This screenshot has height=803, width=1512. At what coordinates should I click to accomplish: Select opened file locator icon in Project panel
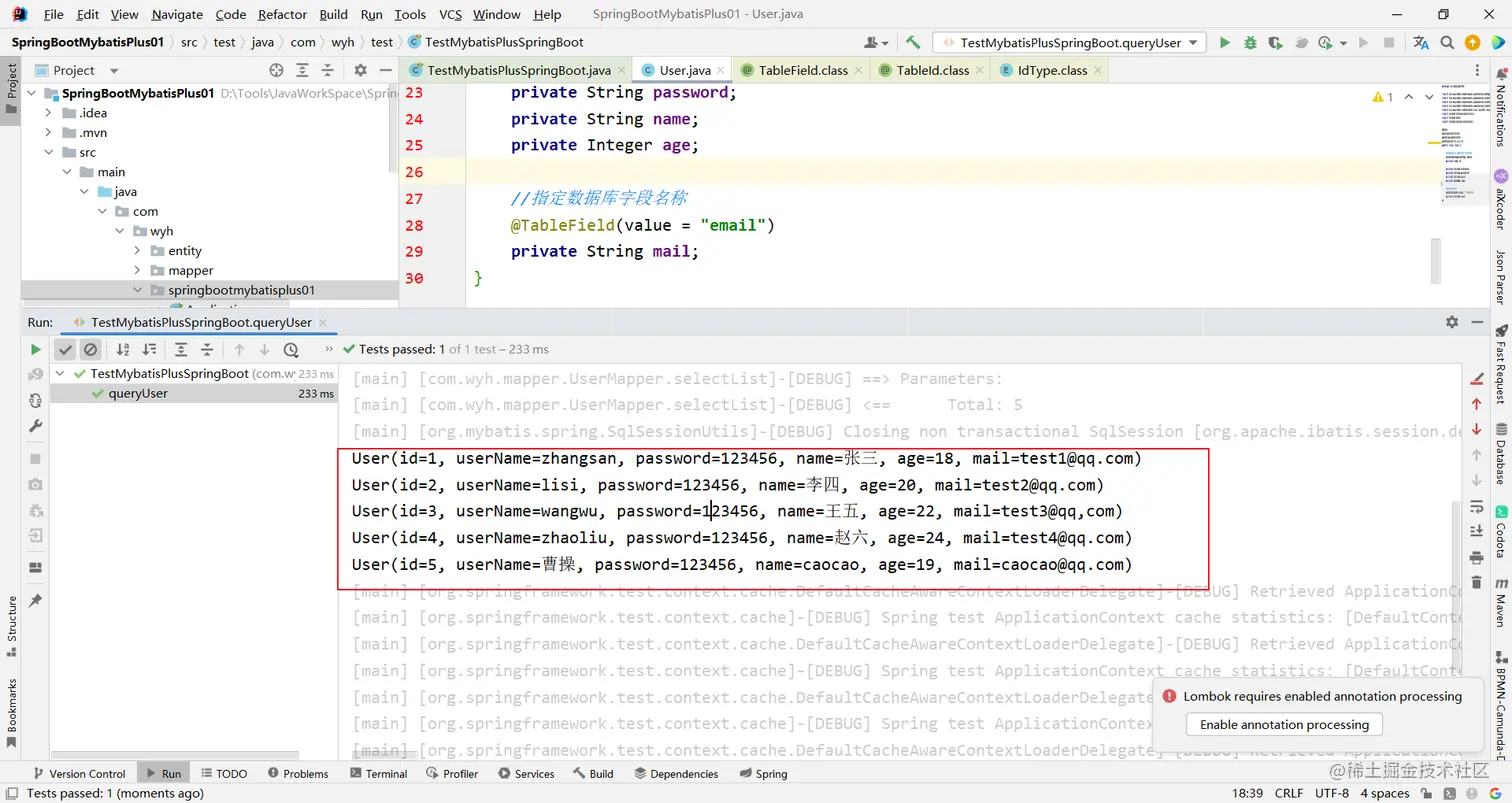coord(277,70)
